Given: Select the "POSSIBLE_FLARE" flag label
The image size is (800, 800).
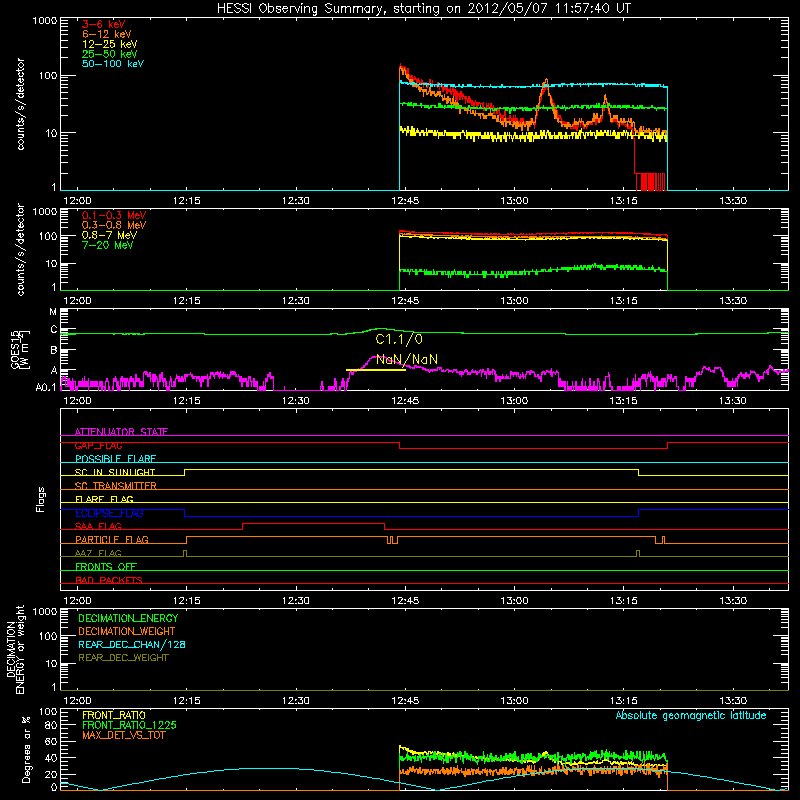Looking at the screenshot, I should point(115,459).
